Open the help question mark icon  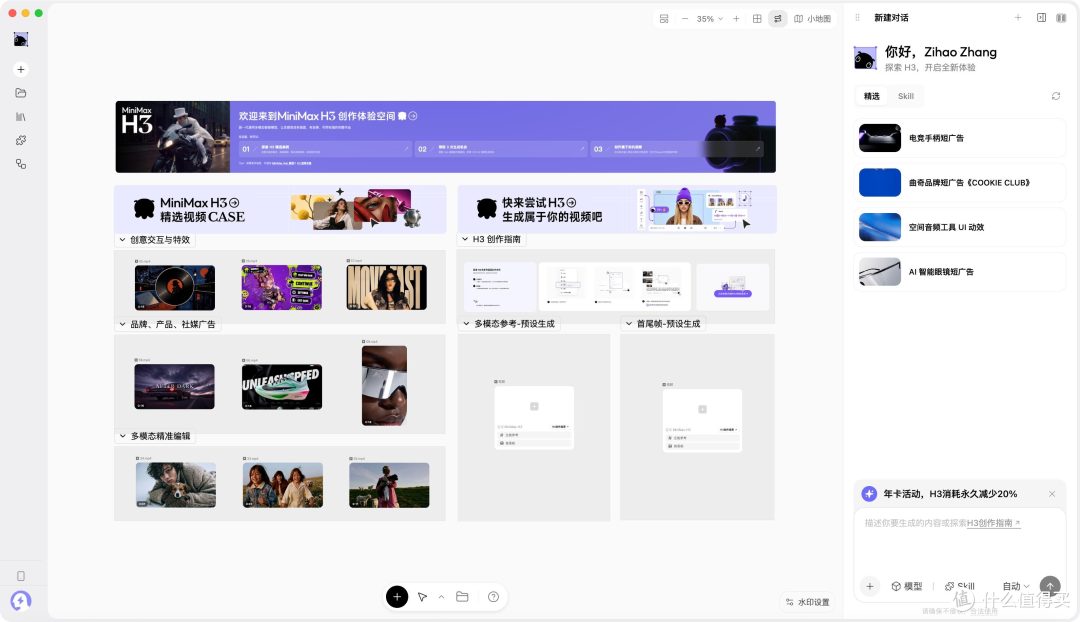[x=493, y=597]
